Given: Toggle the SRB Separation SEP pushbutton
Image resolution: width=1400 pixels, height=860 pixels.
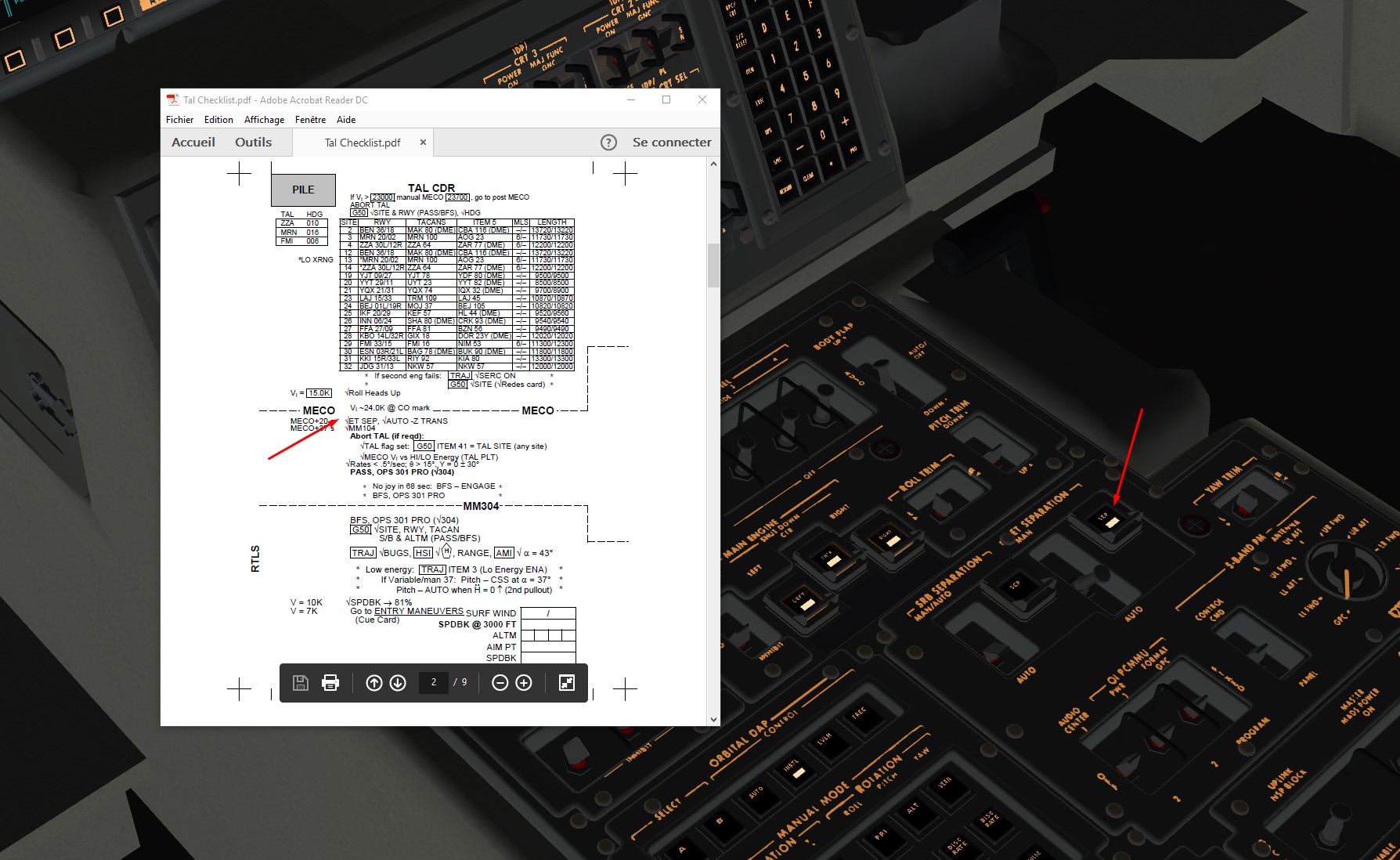Looking at the screenshot, I should click(1016, 587).
